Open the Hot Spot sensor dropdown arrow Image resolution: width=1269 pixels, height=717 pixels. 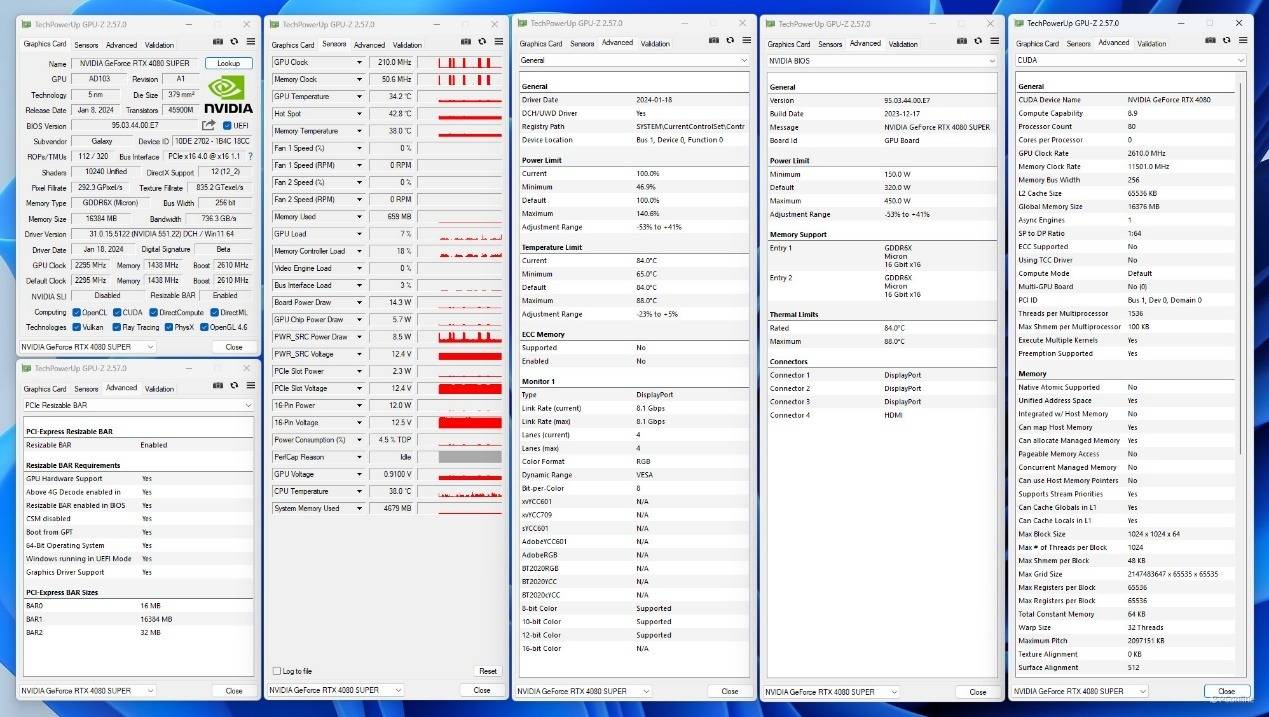(359, 114)
